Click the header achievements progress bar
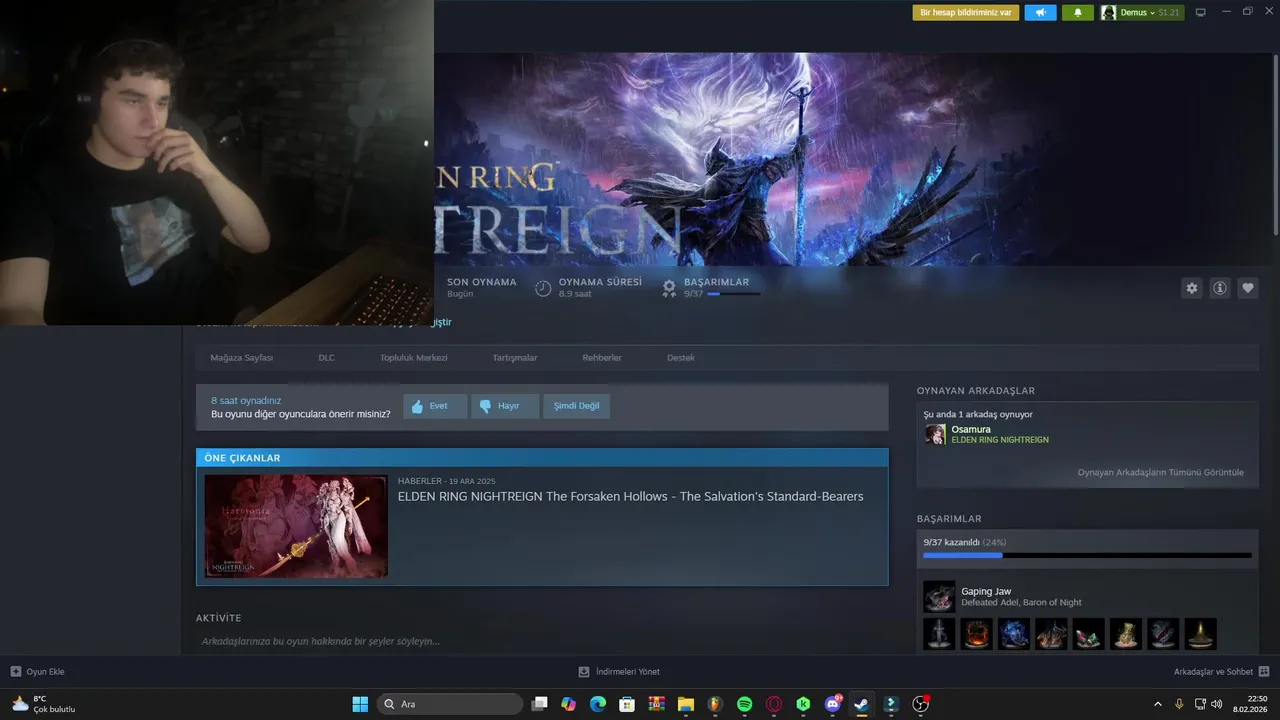The image size is (1280, 720). [733, 294]
